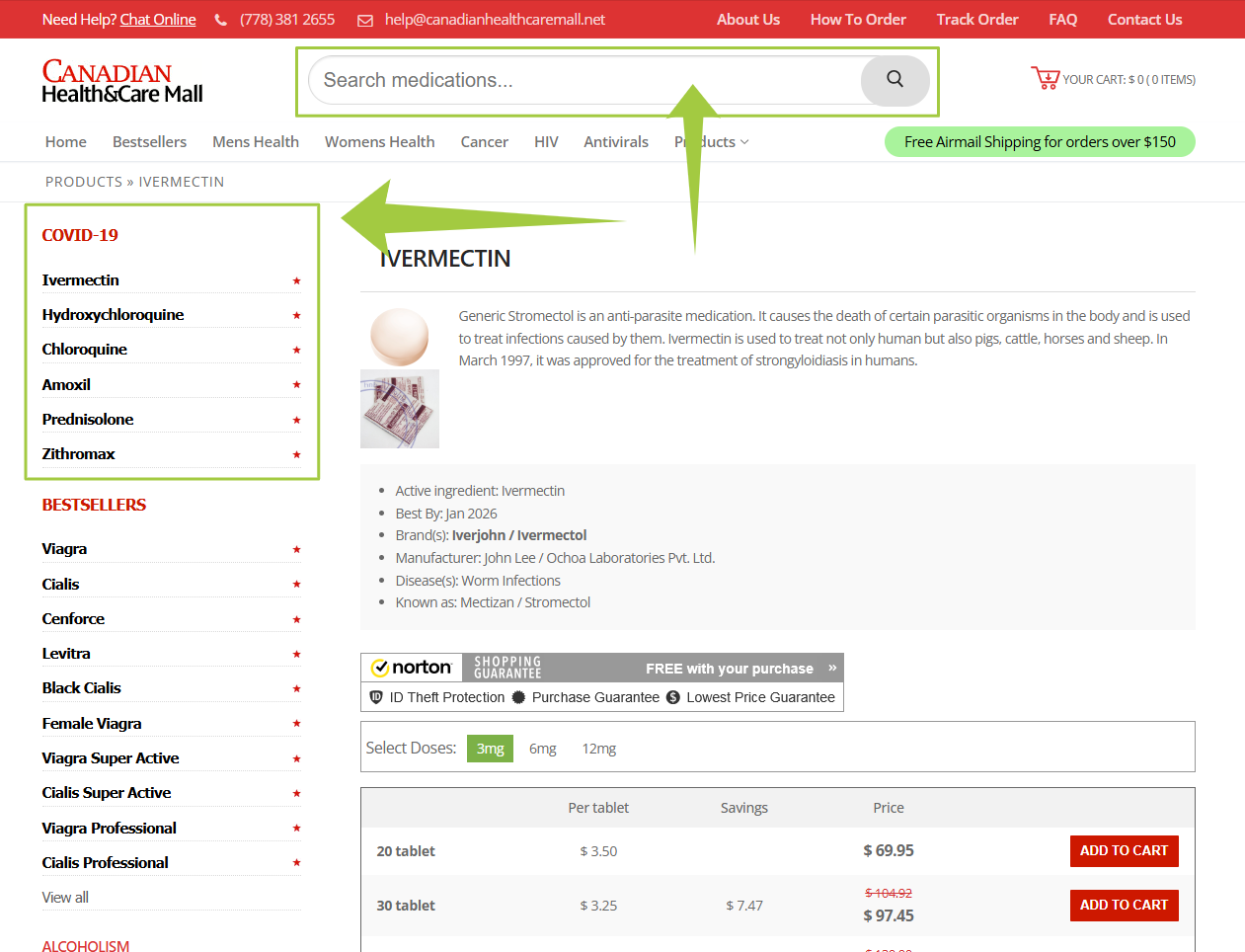Open Levitra in Bestsellers list
Viewport: 1245px width, 952px height.
66,654
